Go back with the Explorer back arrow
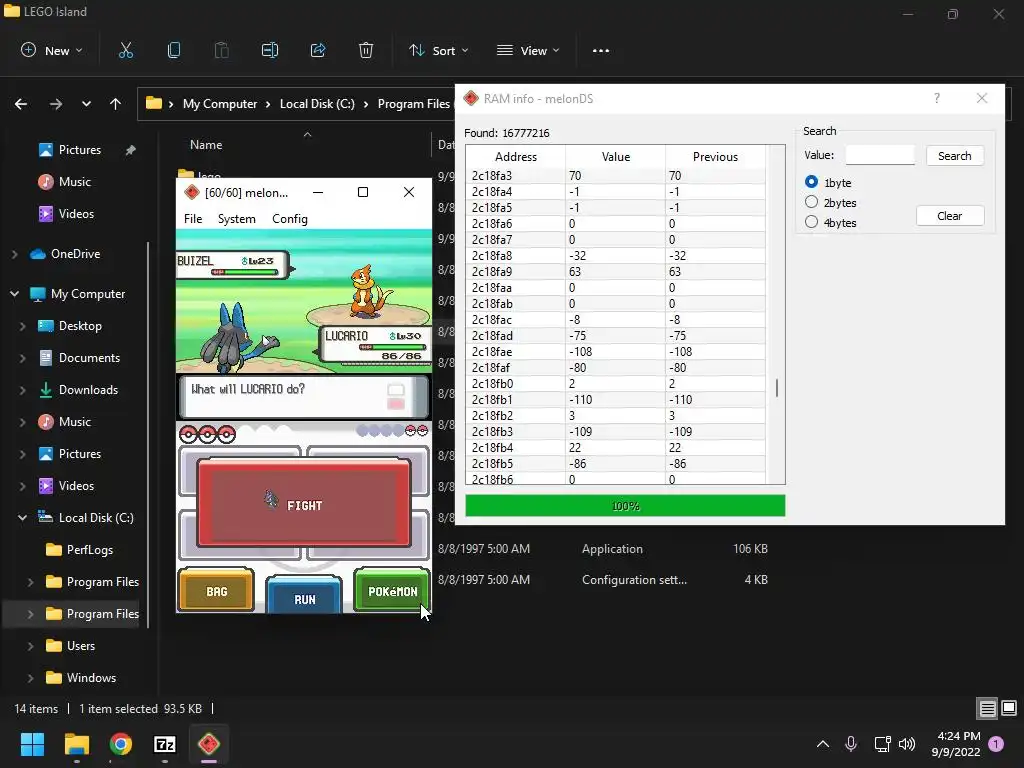Viewport: 1024px width, 768px height. click(21, 104)
